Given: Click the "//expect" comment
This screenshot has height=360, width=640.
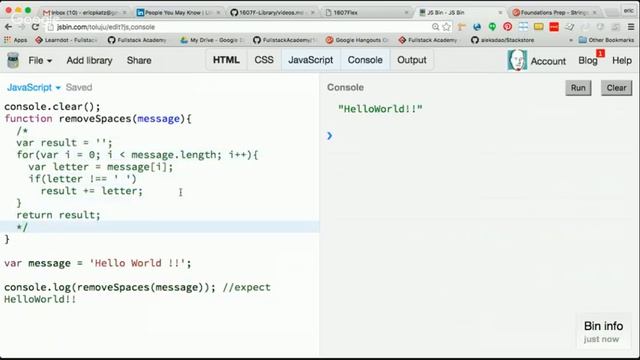Looking at the screenshot, I should tap(247, 287).
